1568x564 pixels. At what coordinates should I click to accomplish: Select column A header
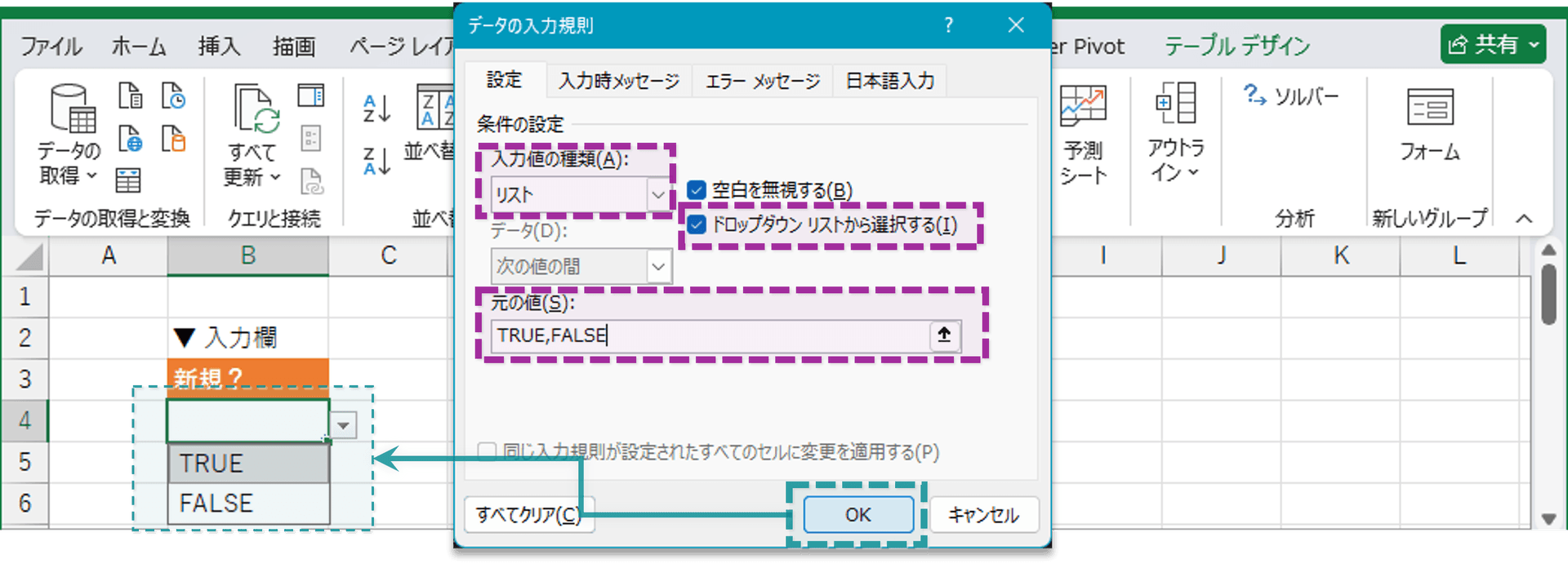pos(109,256)
